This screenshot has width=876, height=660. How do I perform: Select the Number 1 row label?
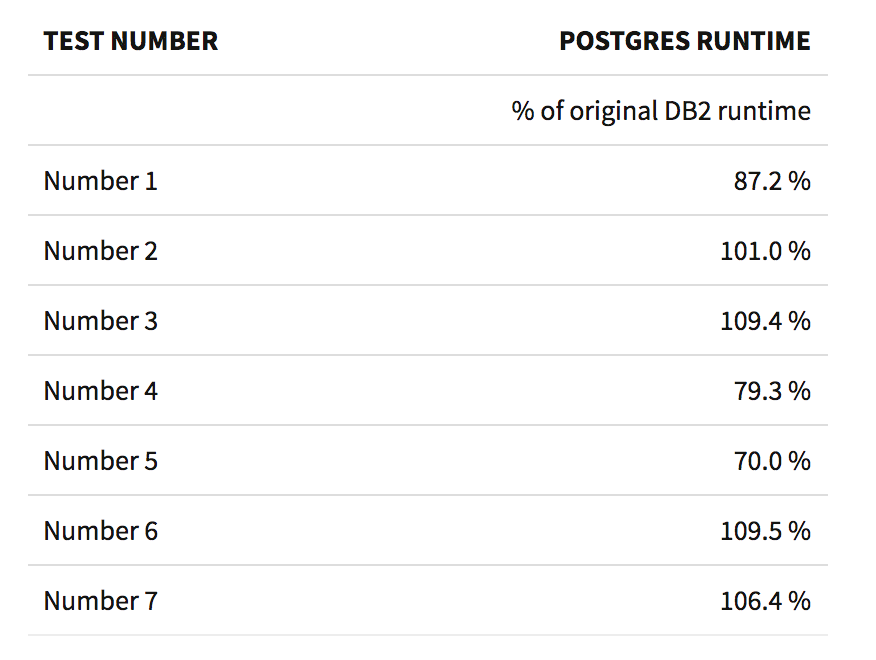pyautogui.click(x=100, y=181)
